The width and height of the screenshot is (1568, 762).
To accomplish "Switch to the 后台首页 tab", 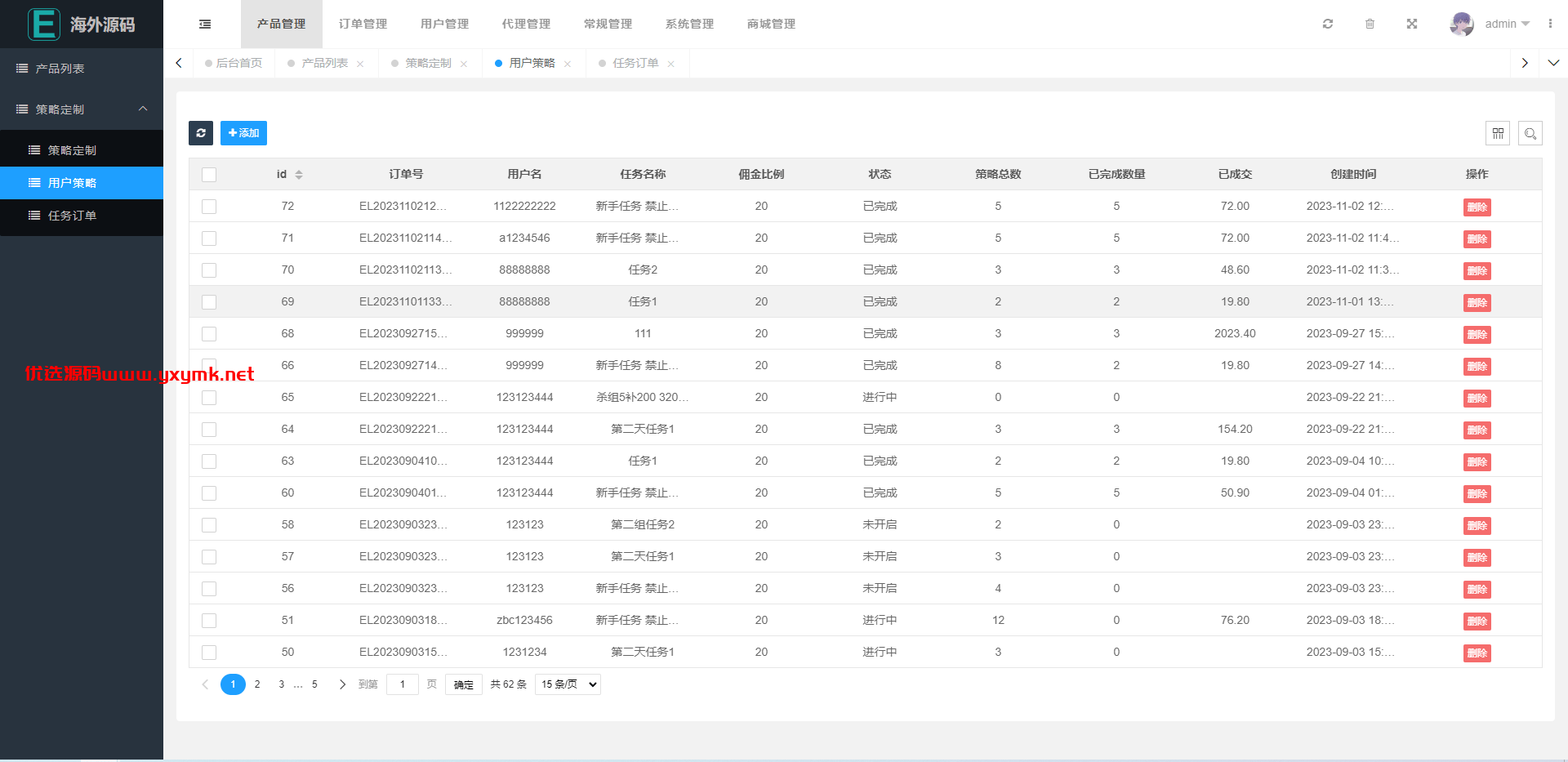I will (234, 63).
